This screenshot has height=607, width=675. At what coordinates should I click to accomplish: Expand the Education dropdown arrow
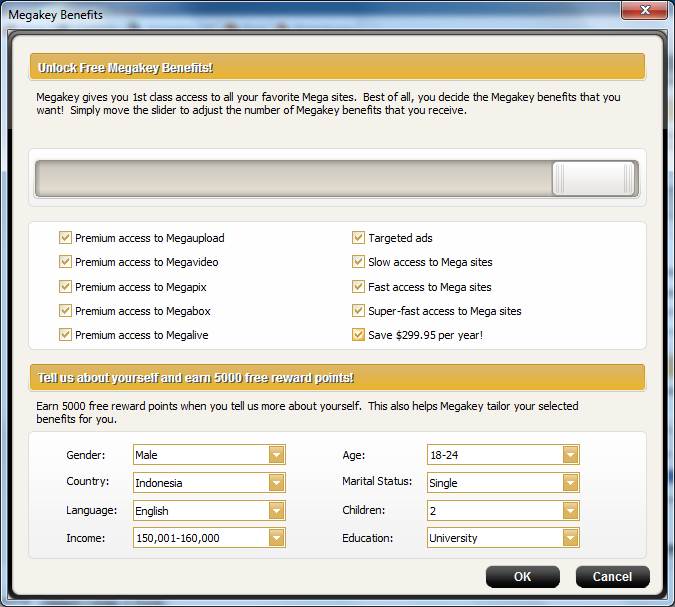[570, 538]
